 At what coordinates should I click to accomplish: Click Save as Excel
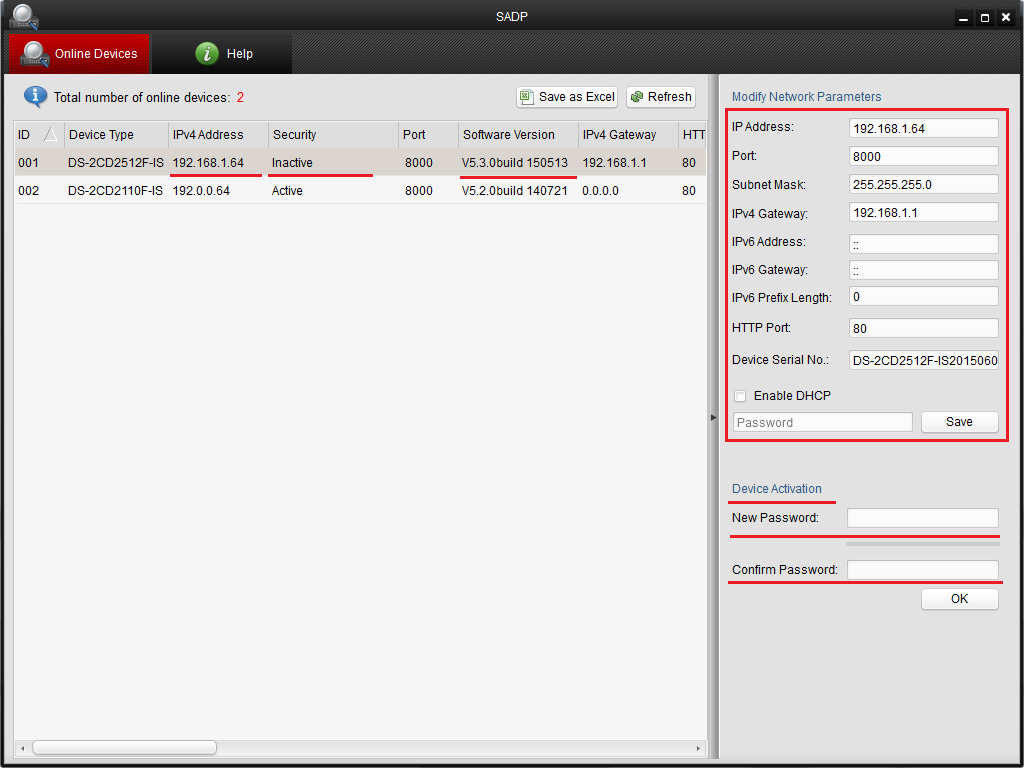click(x=567, y=97)
